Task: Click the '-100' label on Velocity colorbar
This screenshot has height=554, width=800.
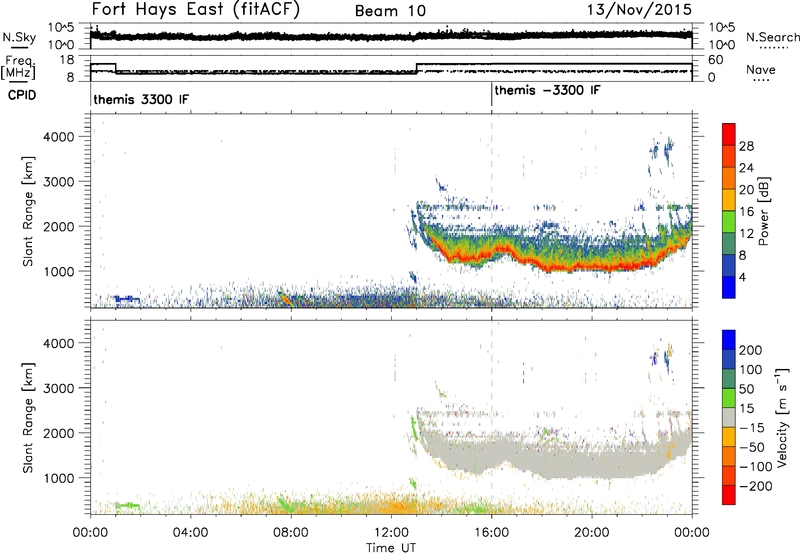Action: [x=756, y=467]
